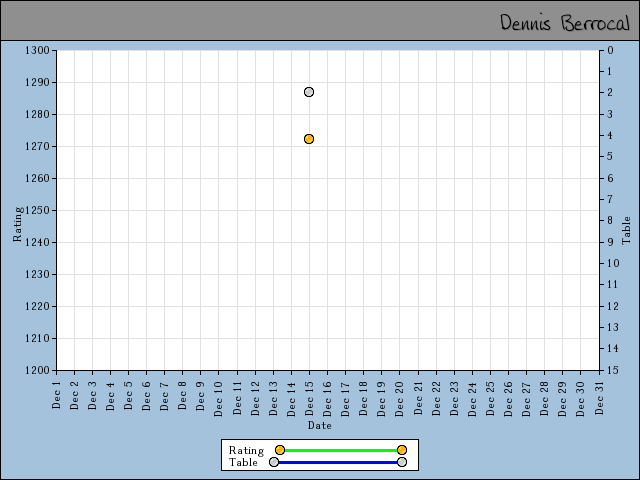
Task: Click the green Rating line in legend
Action: coord(340,450)
